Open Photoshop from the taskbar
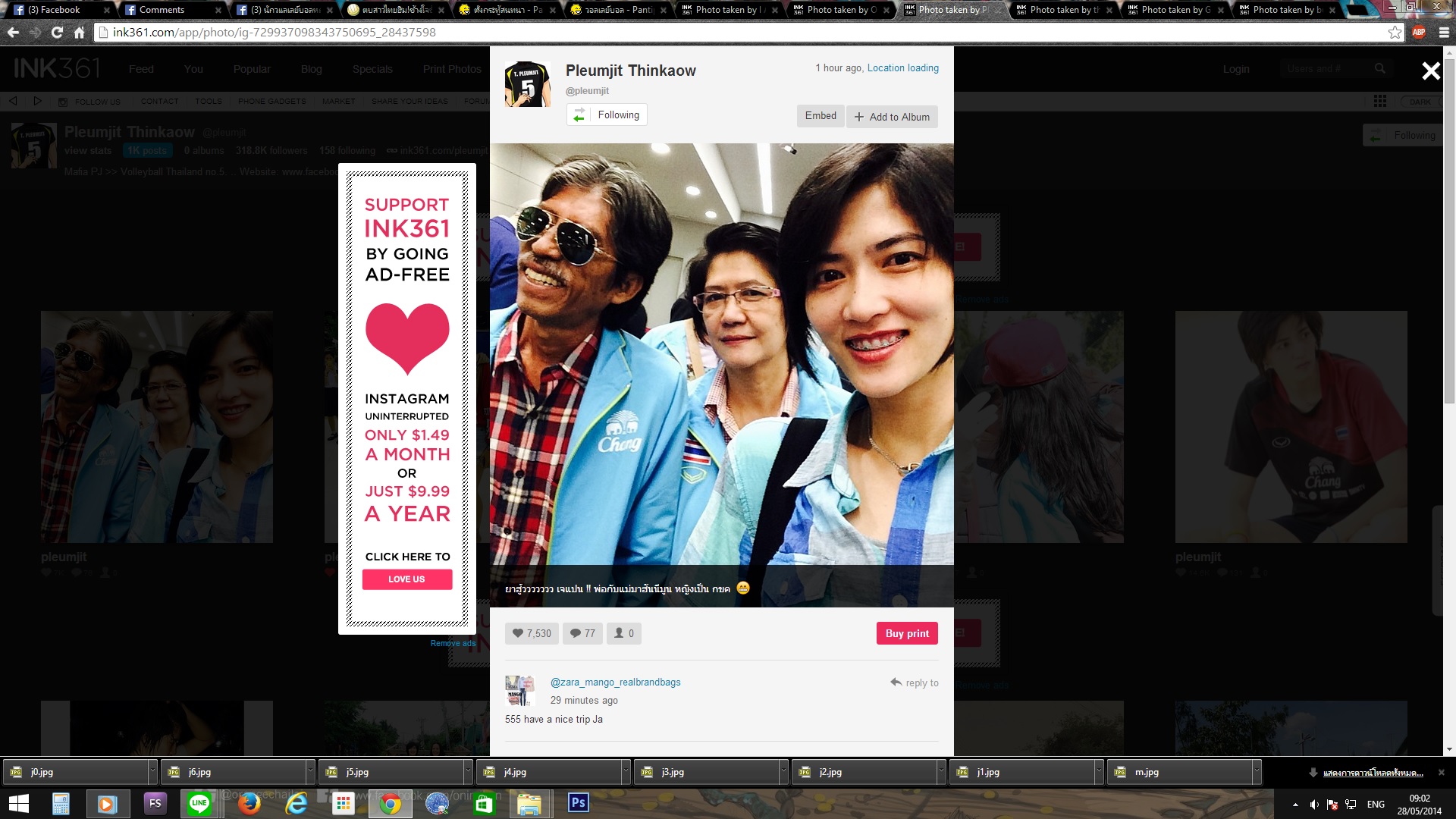Image resolution: width=1456 pixels, height=819 pixels. click(x=578, y=803)
